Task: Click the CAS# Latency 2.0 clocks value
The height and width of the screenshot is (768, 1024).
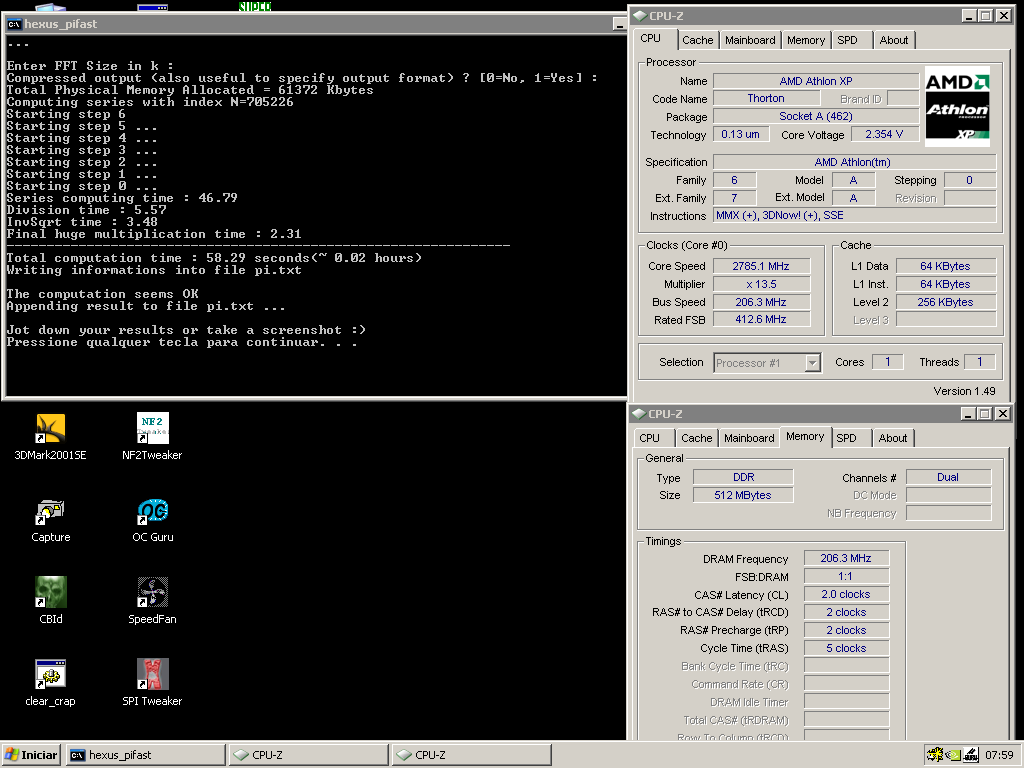Action: 846,594
